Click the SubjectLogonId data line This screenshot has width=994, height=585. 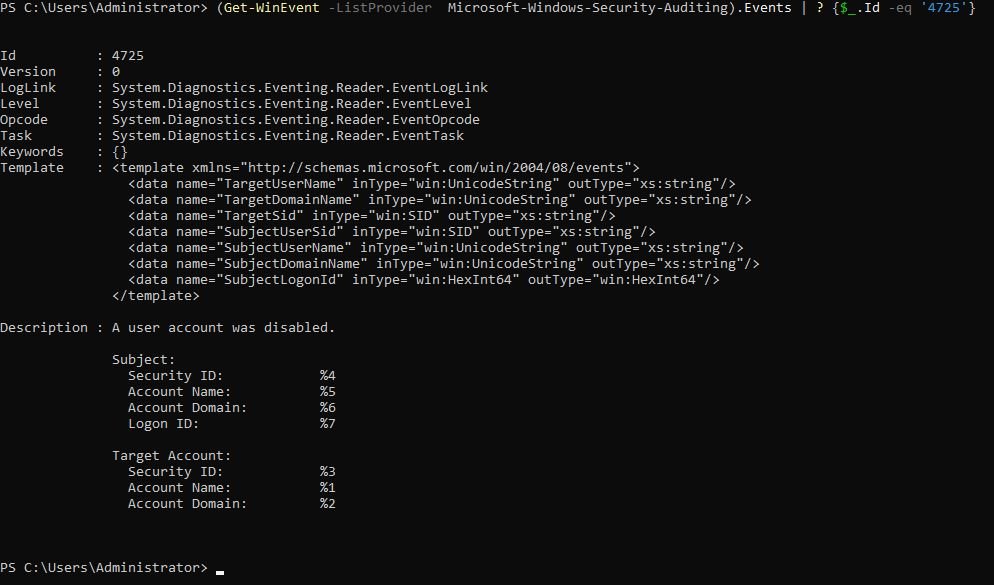(x=423, y=280)
